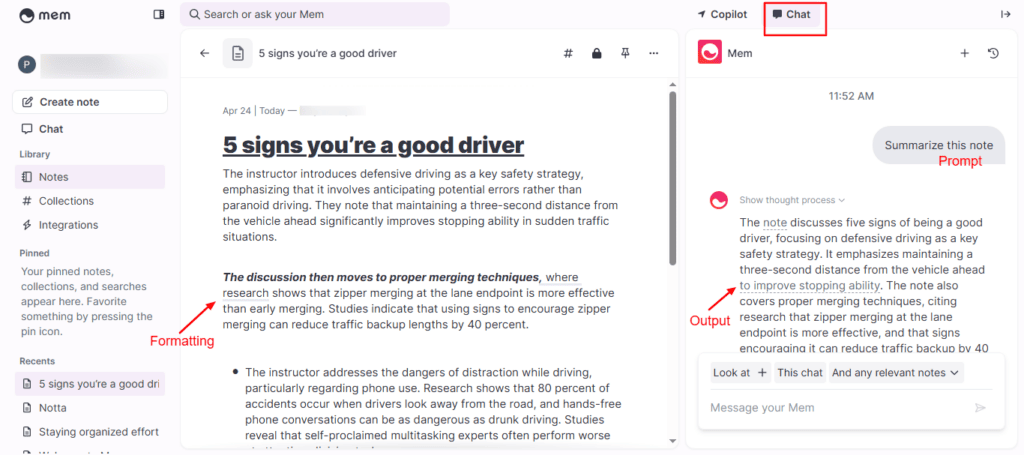This screenshot has width=1024, height=455.
Task: Click 'Look at +' context selector
Action: point(740,373)
